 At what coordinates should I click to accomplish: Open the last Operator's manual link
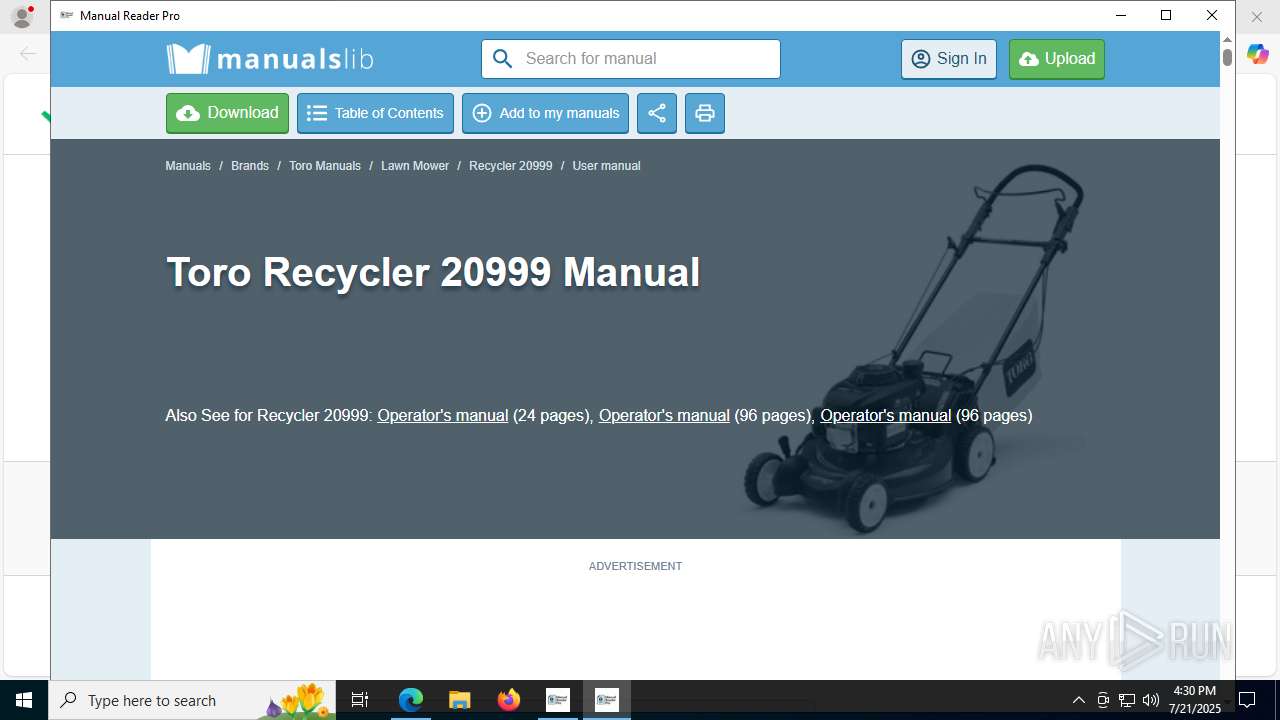click(x=886, y=415)
